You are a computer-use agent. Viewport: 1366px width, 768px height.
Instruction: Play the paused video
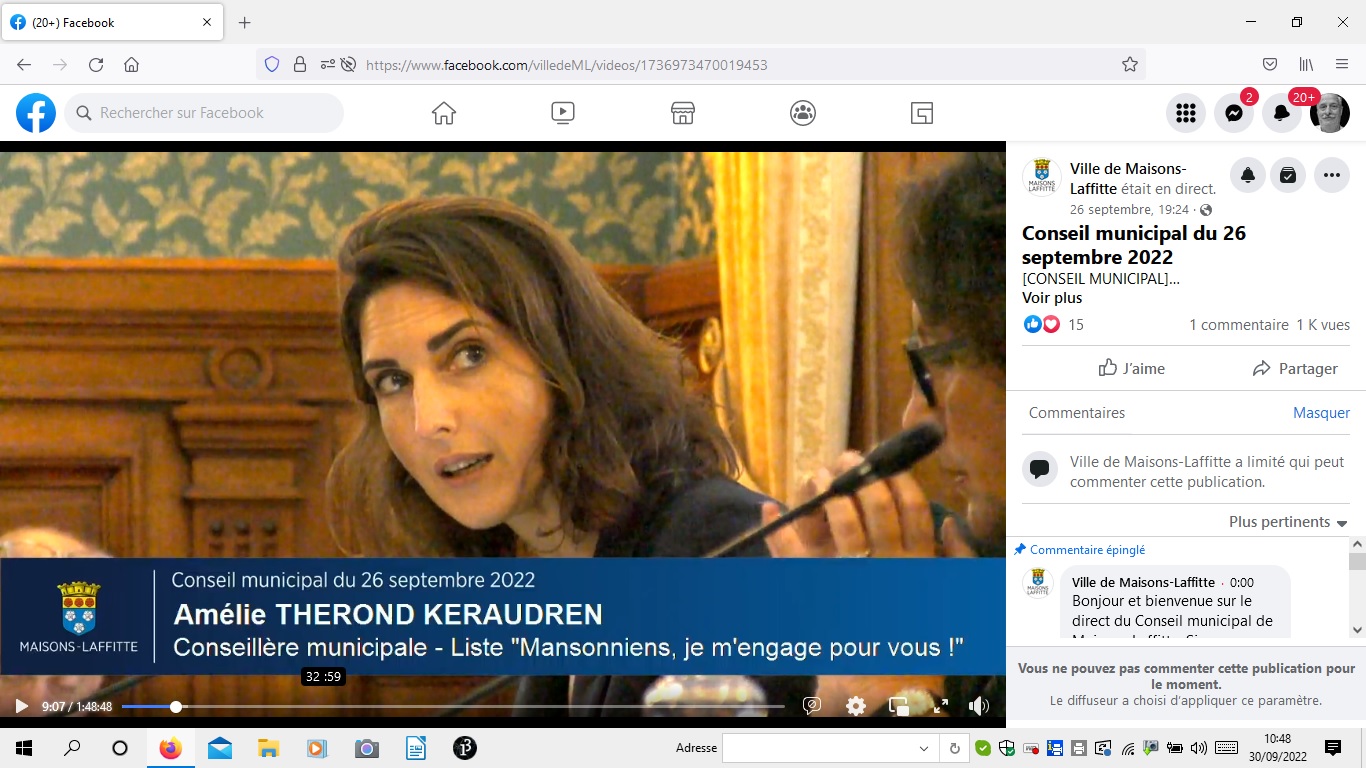pos(21,706)
